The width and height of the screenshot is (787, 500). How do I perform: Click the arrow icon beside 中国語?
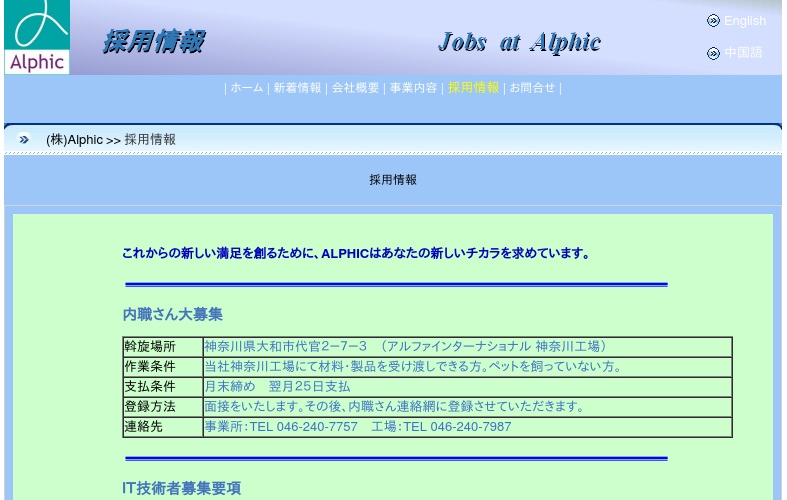point(713,53)
